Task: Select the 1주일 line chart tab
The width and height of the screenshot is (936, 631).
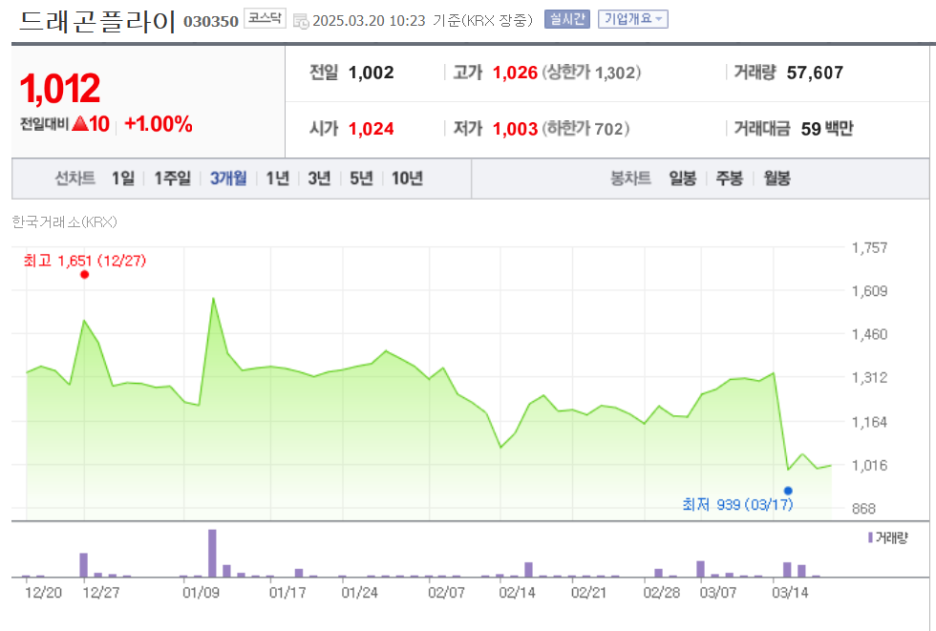Action: (x=173, y=178)
